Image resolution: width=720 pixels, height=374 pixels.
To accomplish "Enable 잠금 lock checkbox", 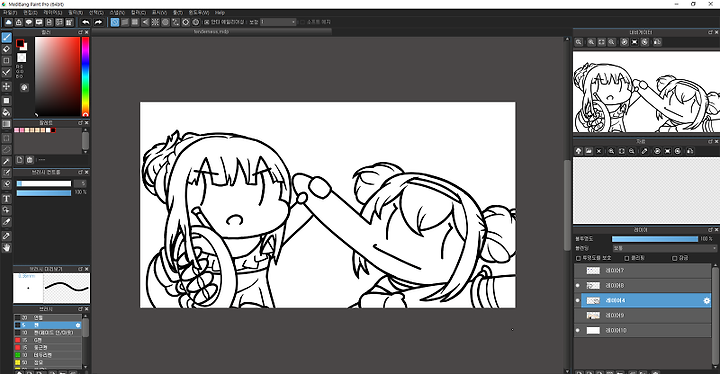I will (675, 258).
